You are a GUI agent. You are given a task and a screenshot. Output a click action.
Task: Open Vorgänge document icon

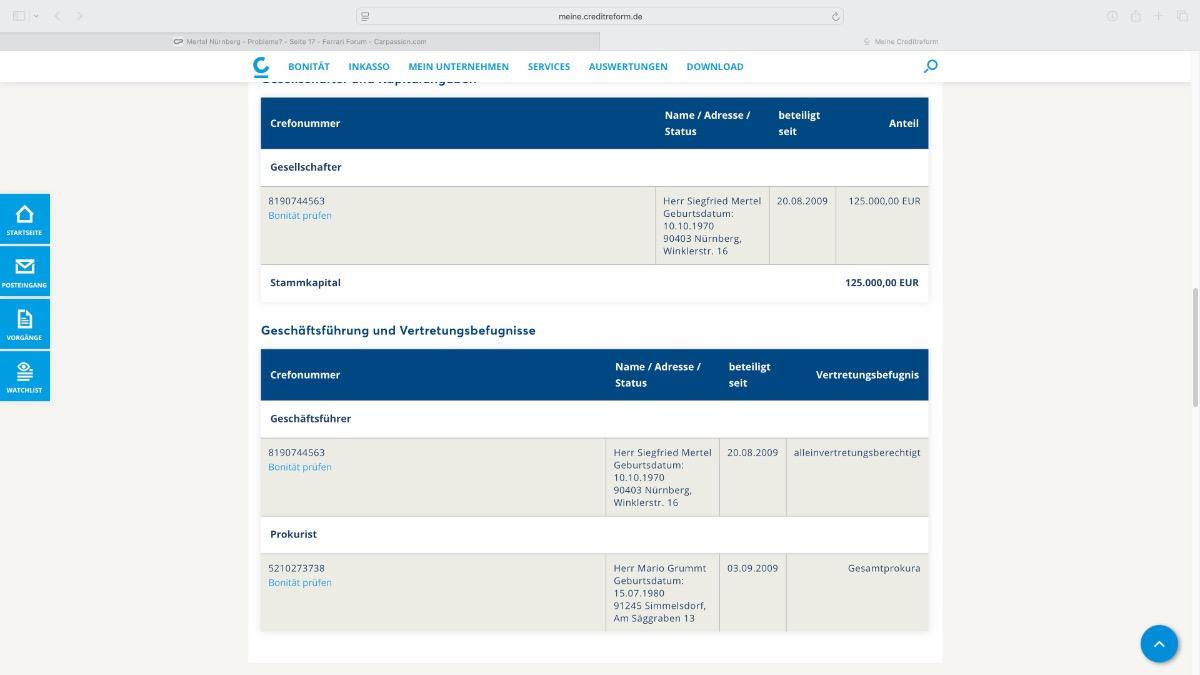click(x=25, y=324)
